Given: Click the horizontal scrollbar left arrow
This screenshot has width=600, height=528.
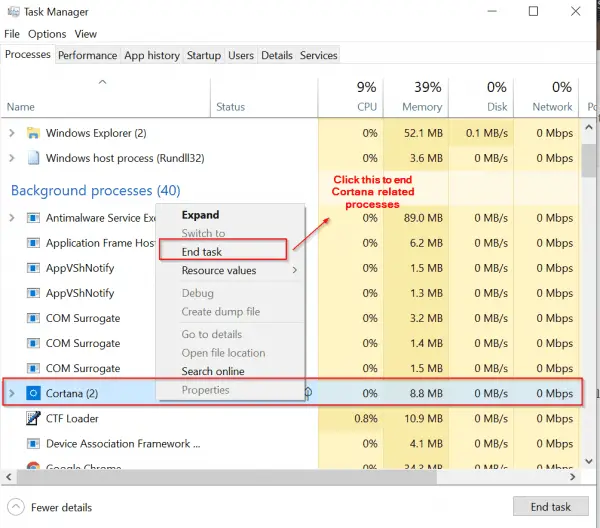Looking at the screenshot, I should 8,477.
